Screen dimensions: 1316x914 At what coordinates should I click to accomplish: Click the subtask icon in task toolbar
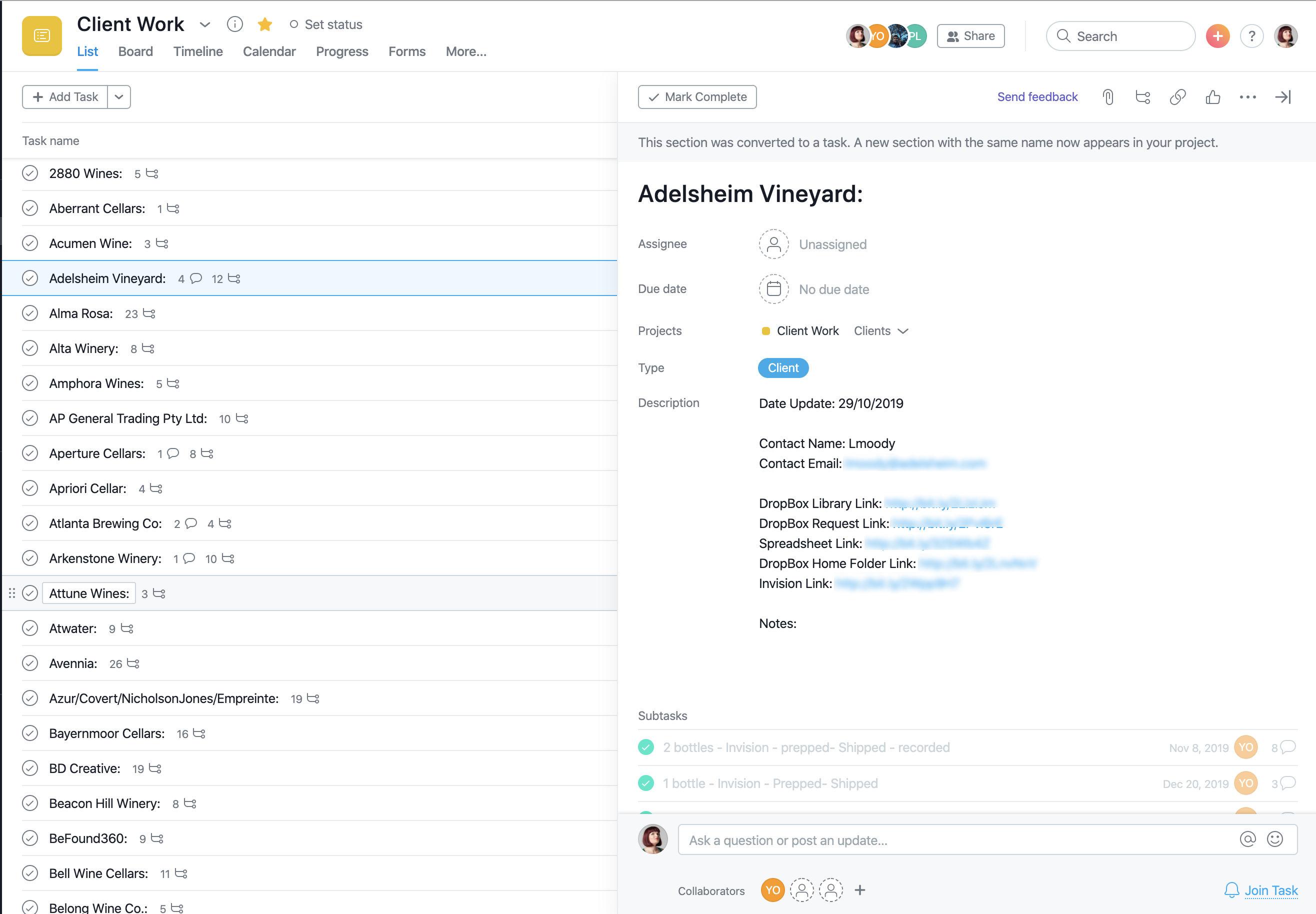[x=1142, y=97]
